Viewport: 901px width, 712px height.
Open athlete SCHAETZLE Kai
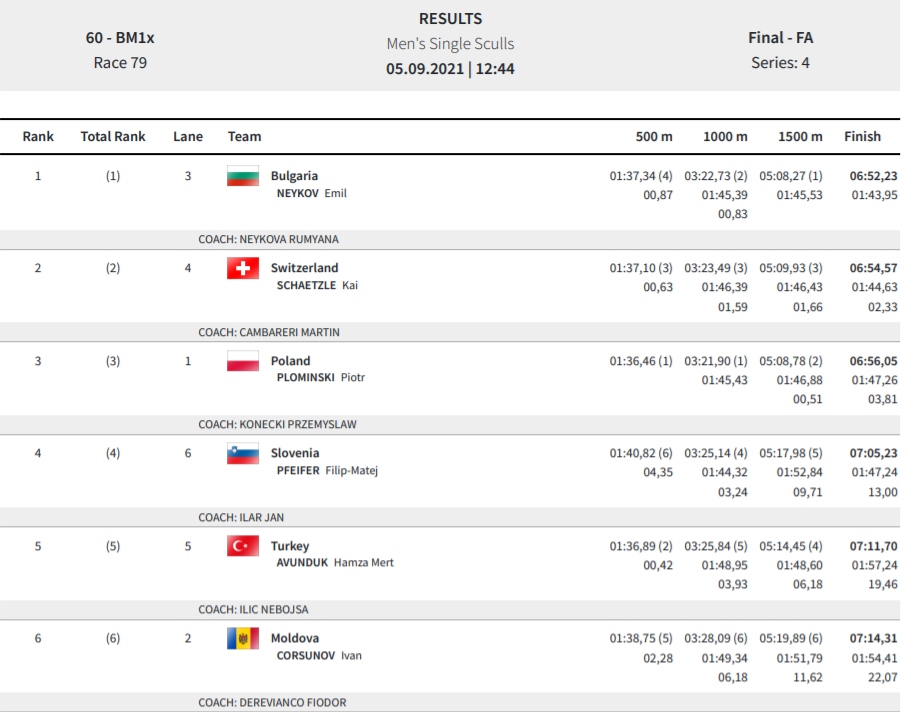tap(317, 285)
